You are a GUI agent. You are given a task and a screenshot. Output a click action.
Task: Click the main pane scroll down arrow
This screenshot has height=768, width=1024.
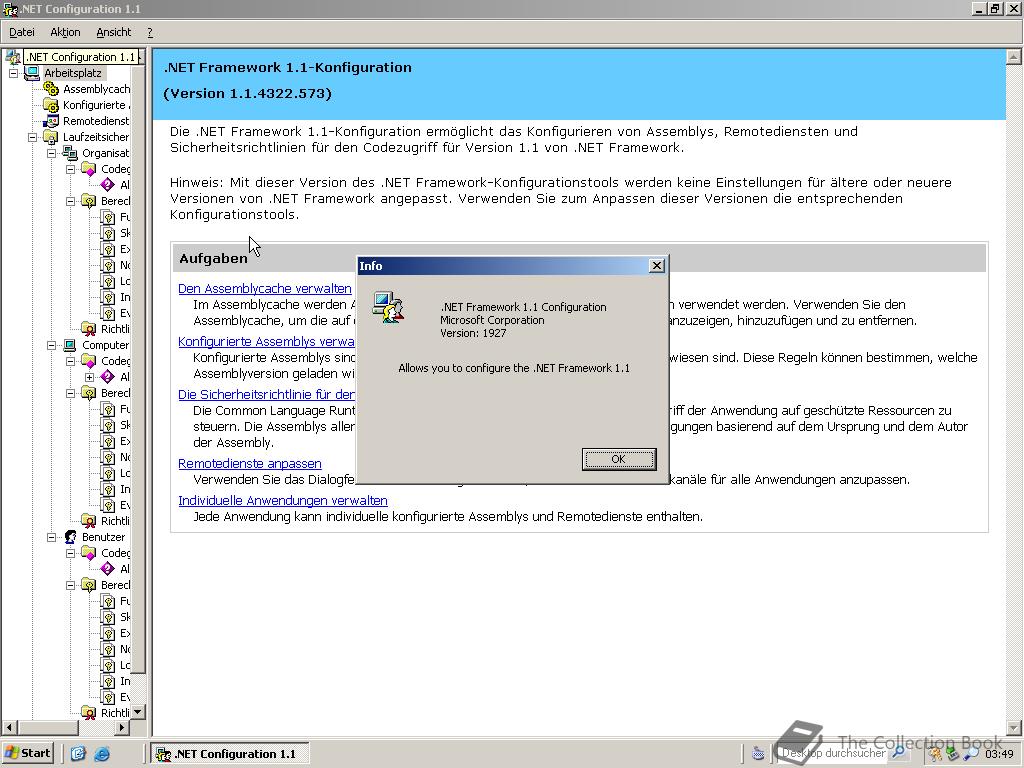click(x=1013, y=727)
